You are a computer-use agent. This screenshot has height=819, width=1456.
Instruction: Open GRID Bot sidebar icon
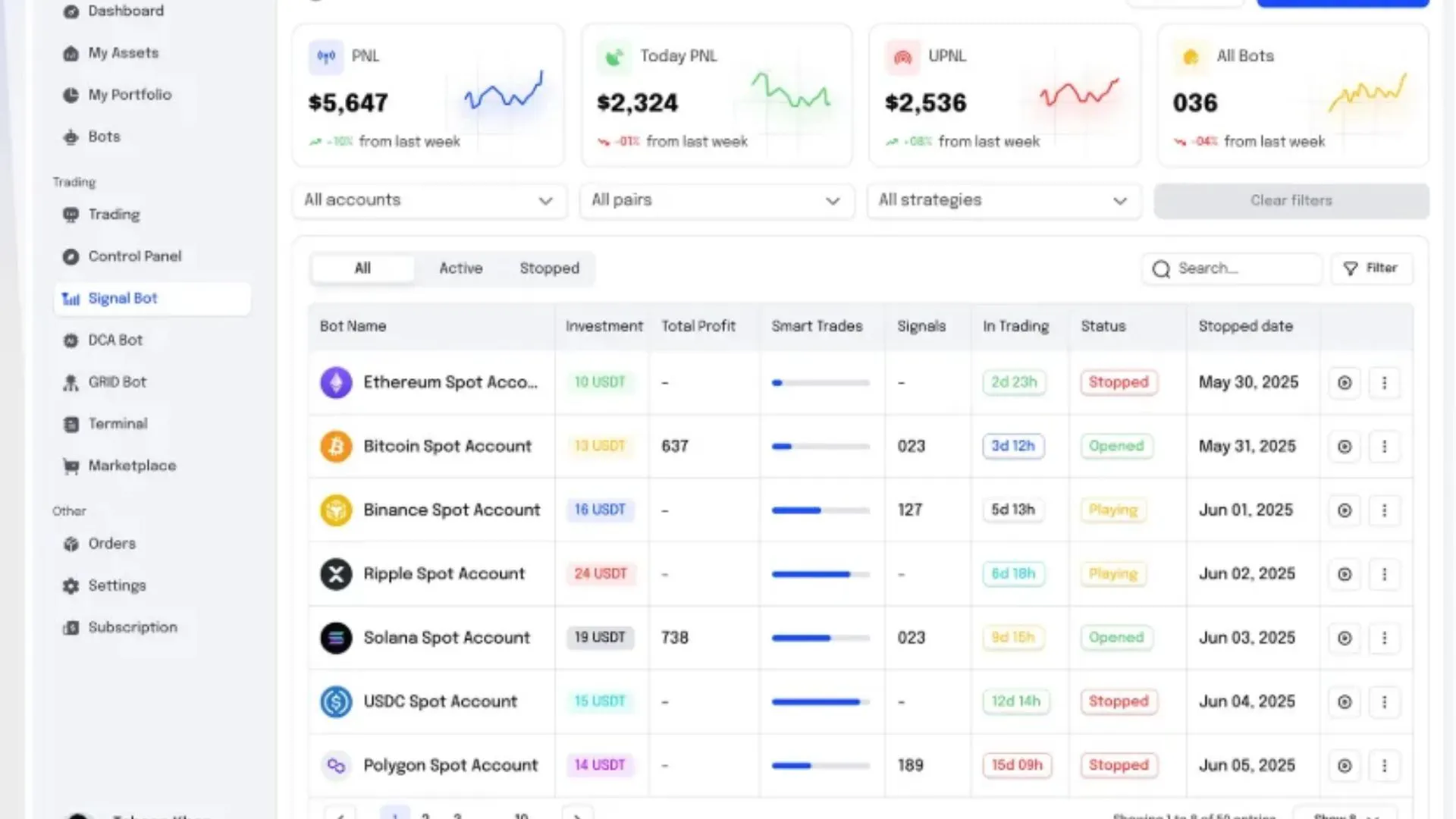coord(71,382)
